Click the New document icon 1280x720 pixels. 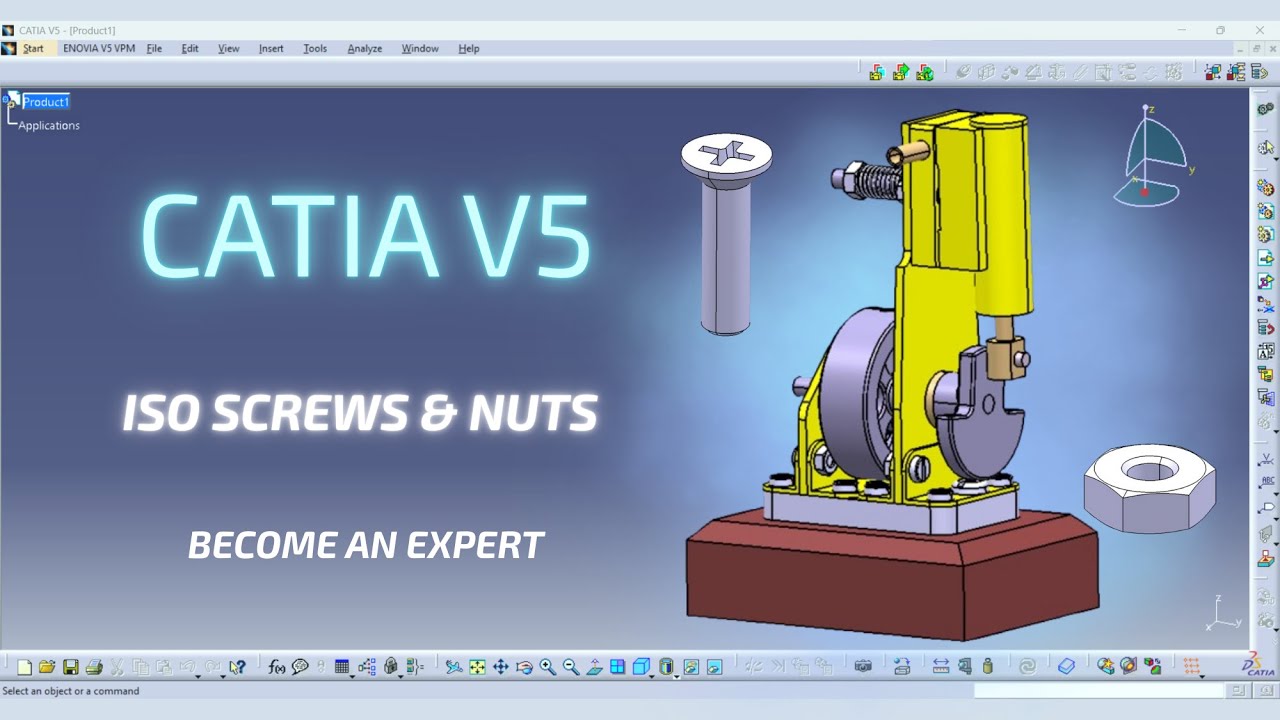[x=24, y=667]
